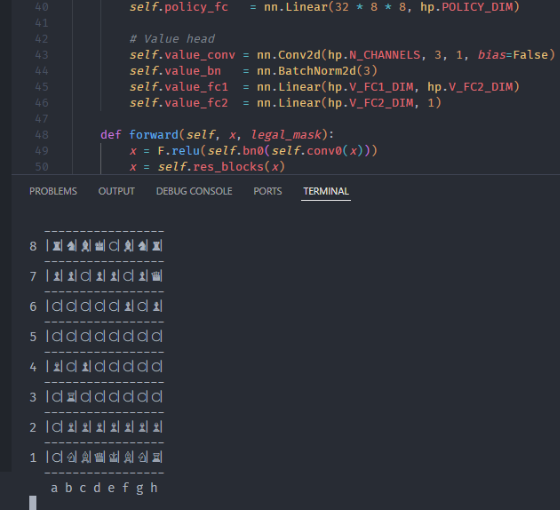Select the white rook on h1
560x510 pixels.
(157, 457)
